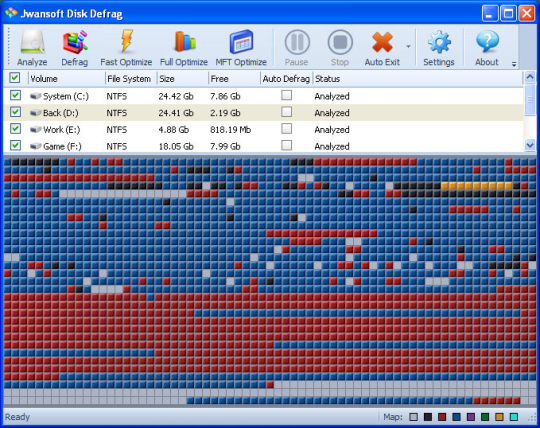
Task: Launch Fast Optimize
Action: pos(126,48)
